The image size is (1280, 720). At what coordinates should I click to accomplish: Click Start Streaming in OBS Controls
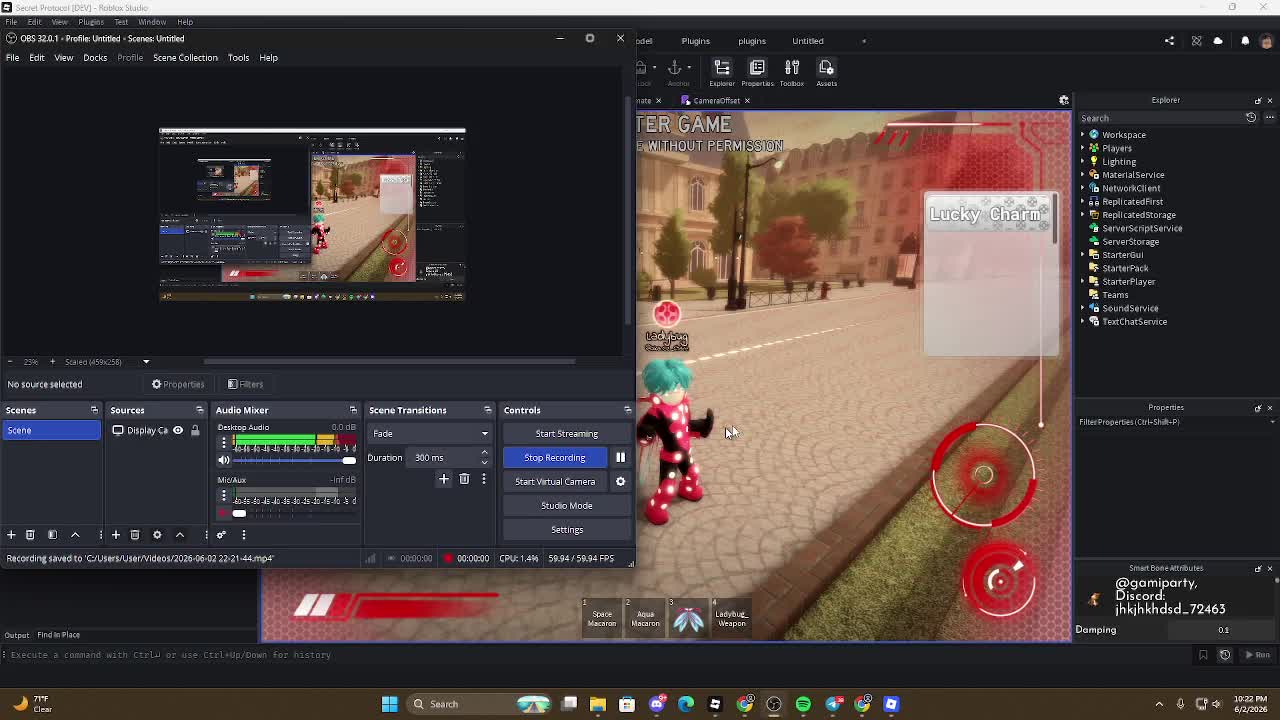click(x=566, y=433)
